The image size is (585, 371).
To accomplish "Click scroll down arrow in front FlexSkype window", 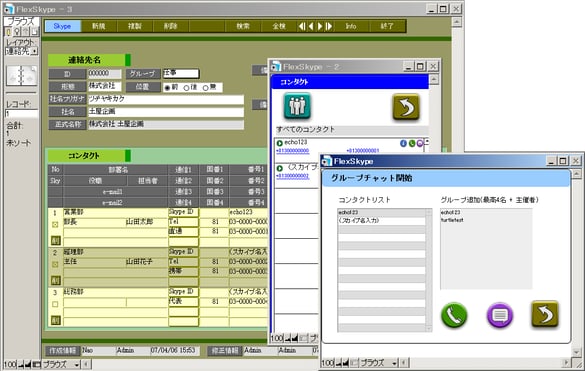I will [576, 352].
